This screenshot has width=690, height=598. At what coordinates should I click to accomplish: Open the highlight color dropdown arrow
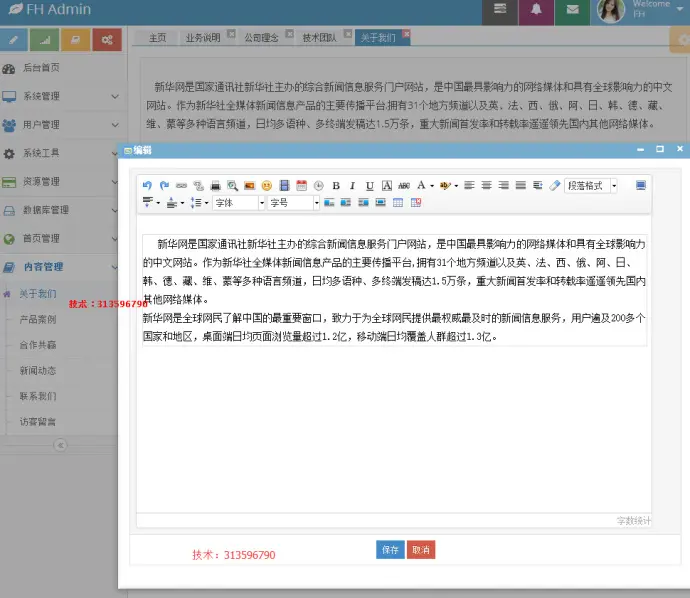pos(456,186)
